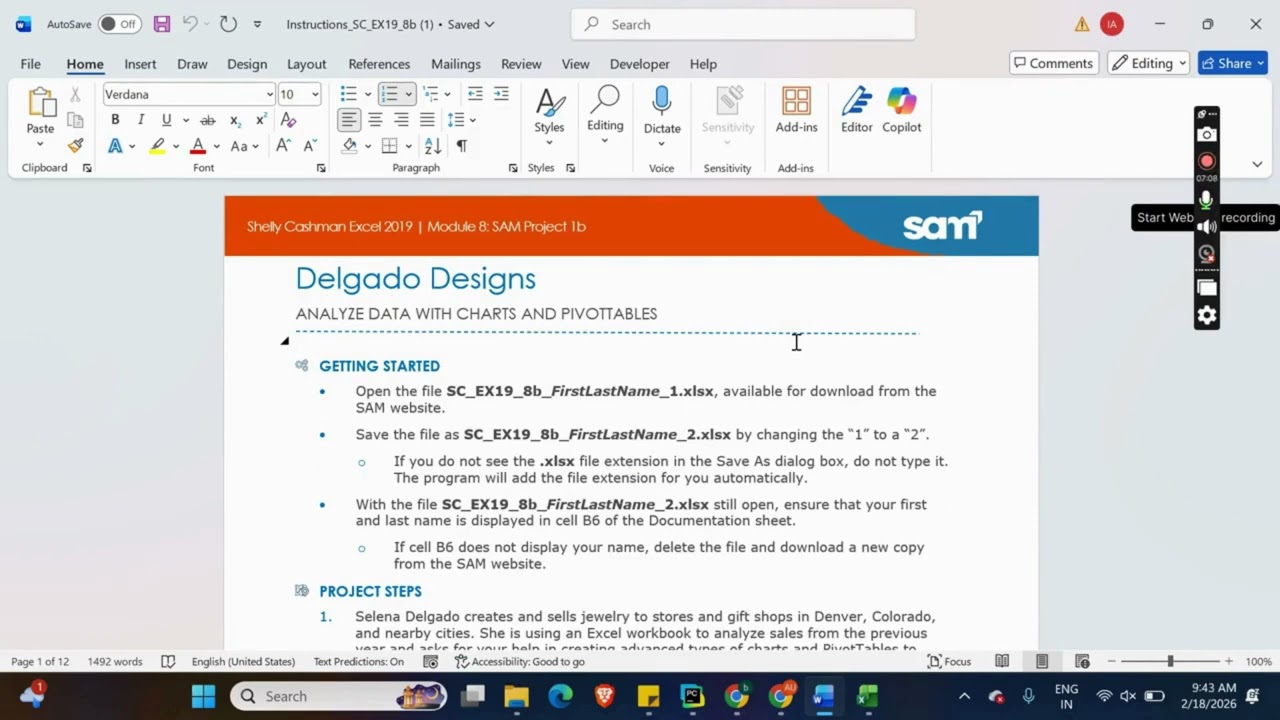Viewport: 1280px width, 720px height.
Task: Open the Mailings tab
Action: [x=456, y=64]
